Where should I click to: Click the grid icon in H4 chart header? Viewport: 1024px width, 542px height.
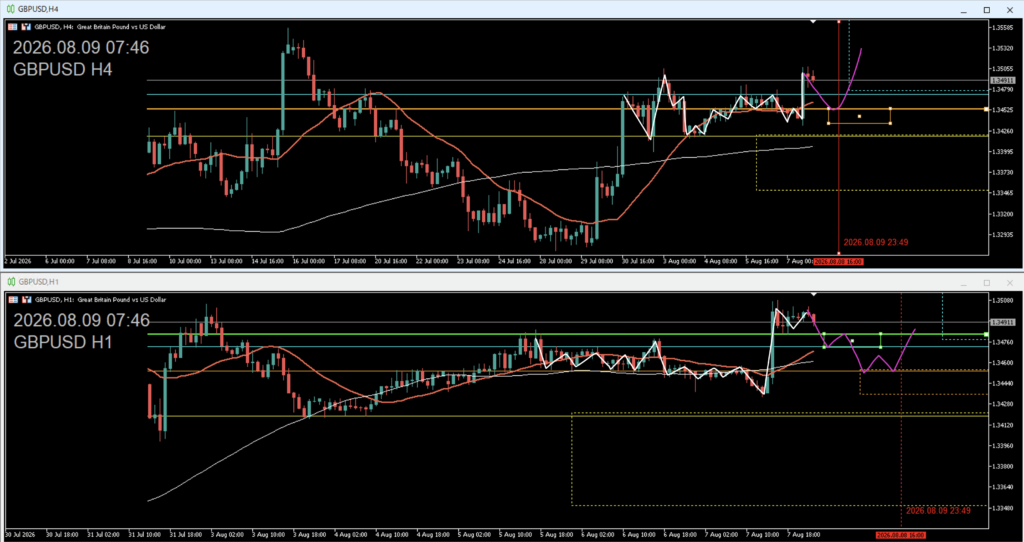(x=14, y=27)
